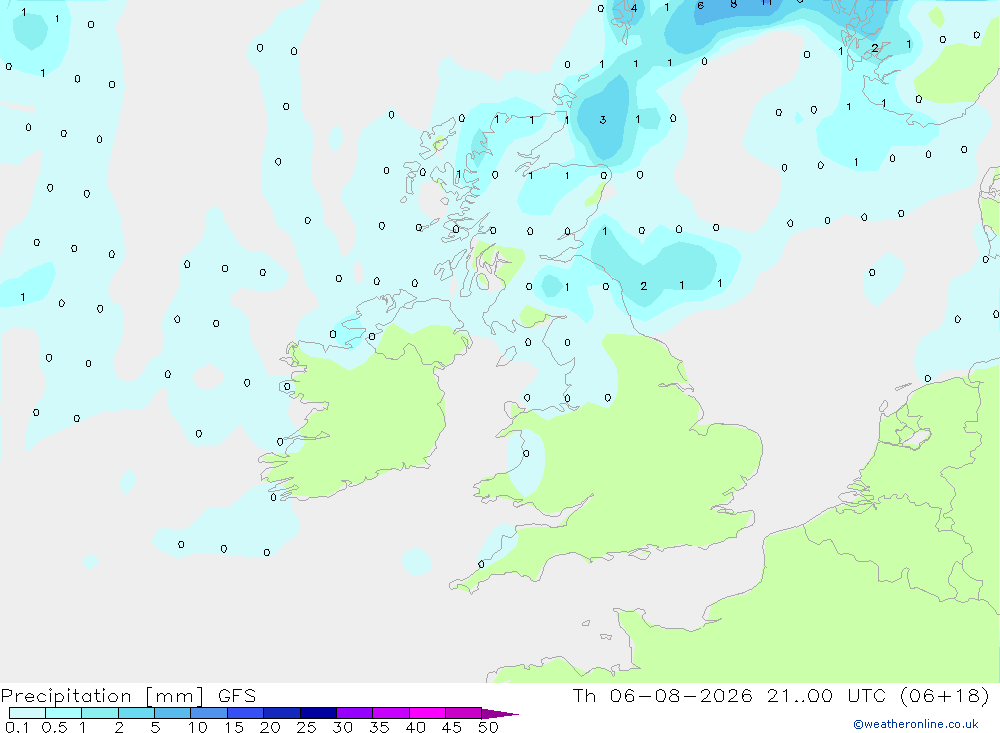Select the 5–10 mm legend color box
The width and height of the screenshot is (1000, 733).
pyautogui.click(x=172, y=713)
